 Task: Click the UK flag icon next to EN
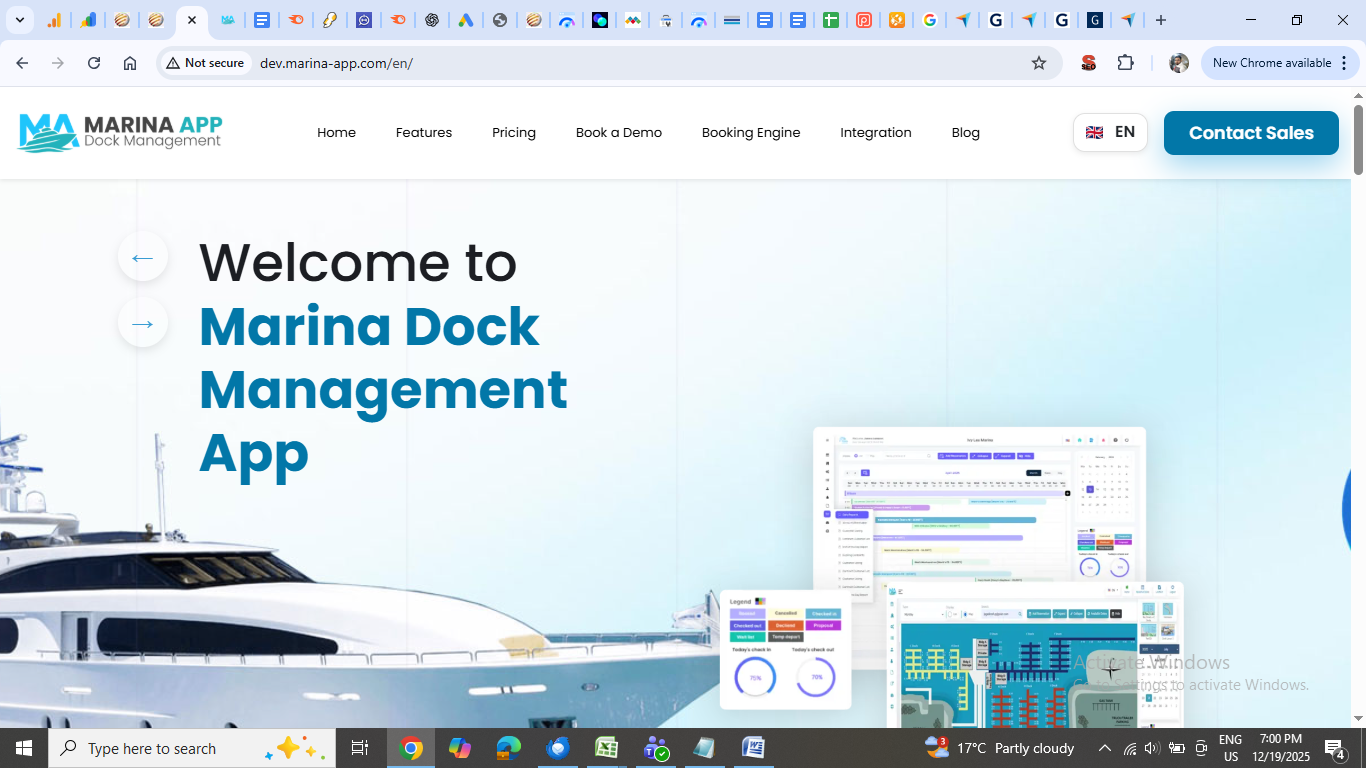1095,131
